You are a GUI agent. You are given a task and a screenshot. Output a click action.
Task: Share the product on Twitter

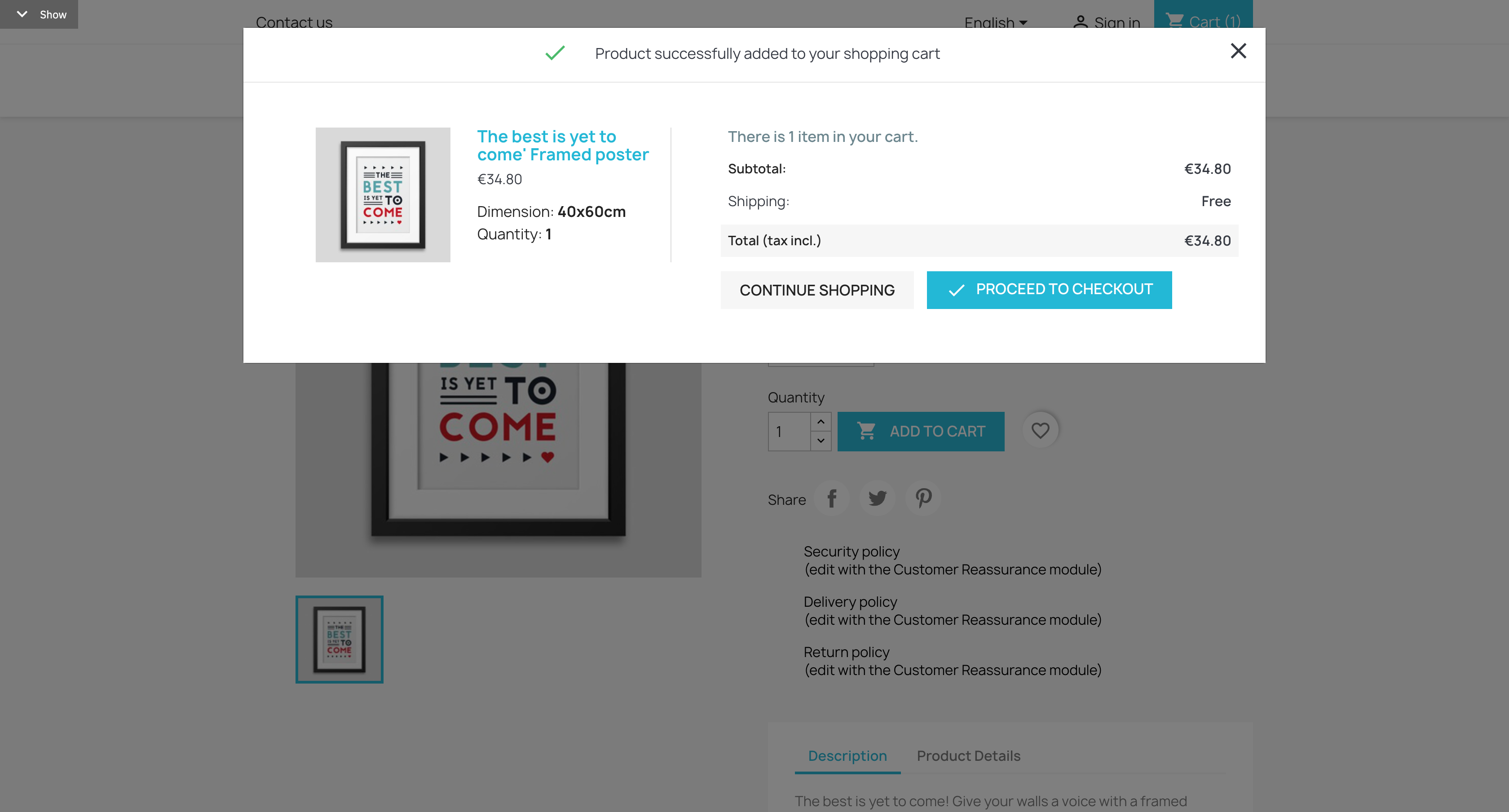877,499
